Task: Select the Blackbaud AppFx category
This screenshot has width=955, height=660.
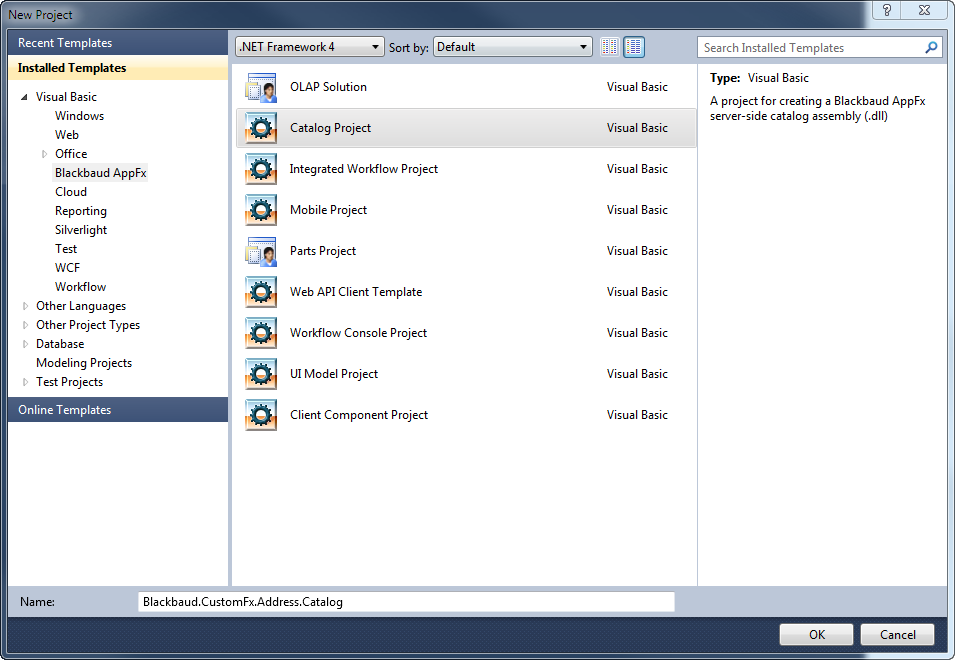Action: point(100,173)
